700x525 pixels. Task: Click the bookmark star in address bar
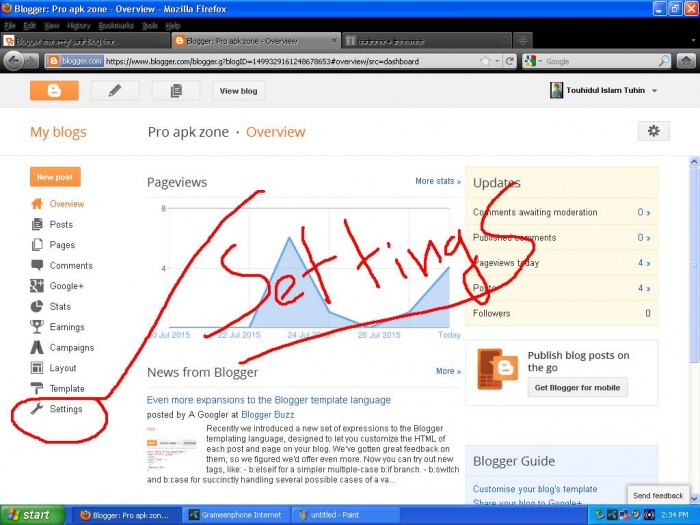(x=485, y=61)
